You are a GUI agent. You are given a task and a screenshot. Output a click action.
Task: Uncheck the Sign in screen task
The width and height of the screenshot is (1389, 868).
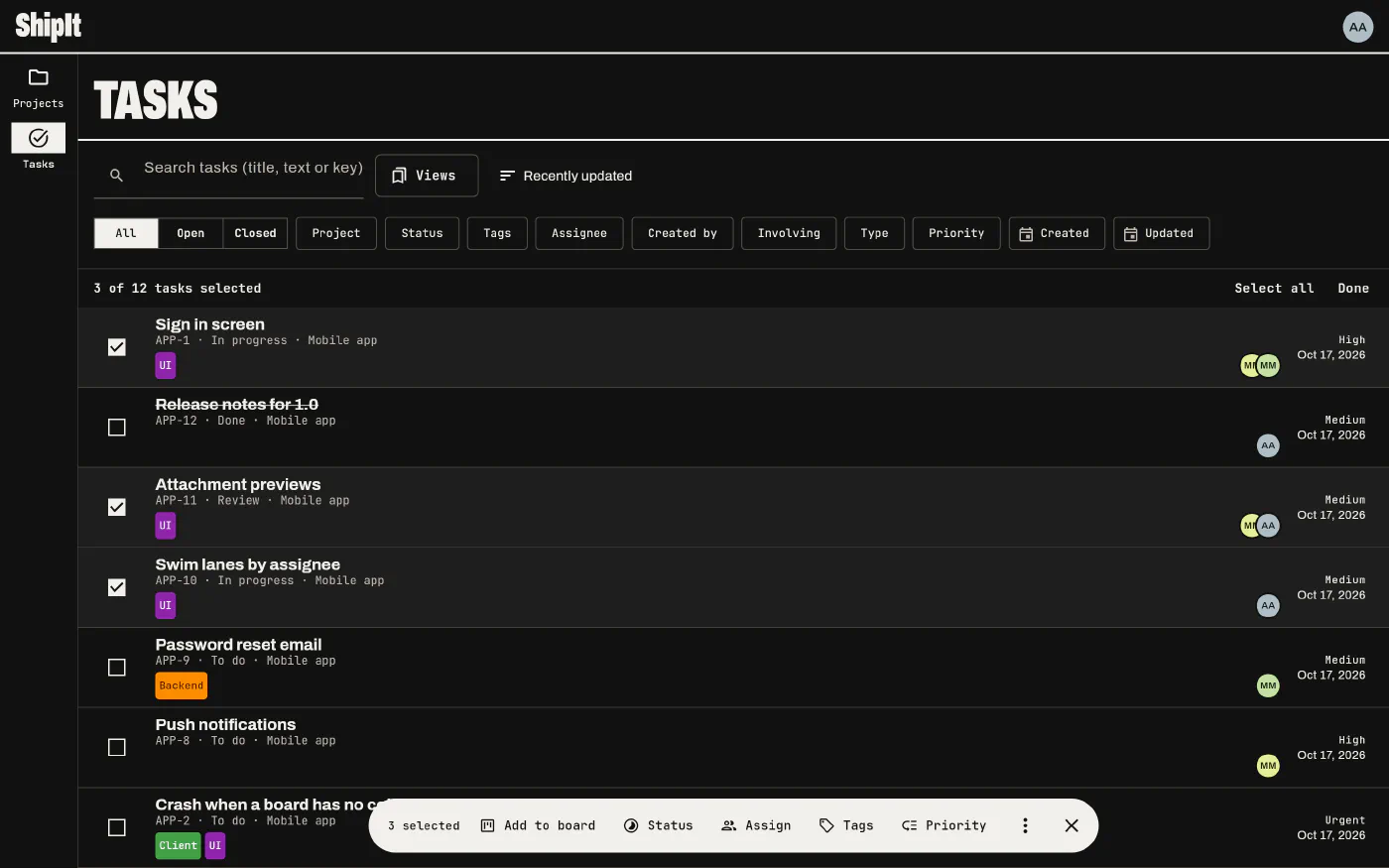tap(117, 347)
